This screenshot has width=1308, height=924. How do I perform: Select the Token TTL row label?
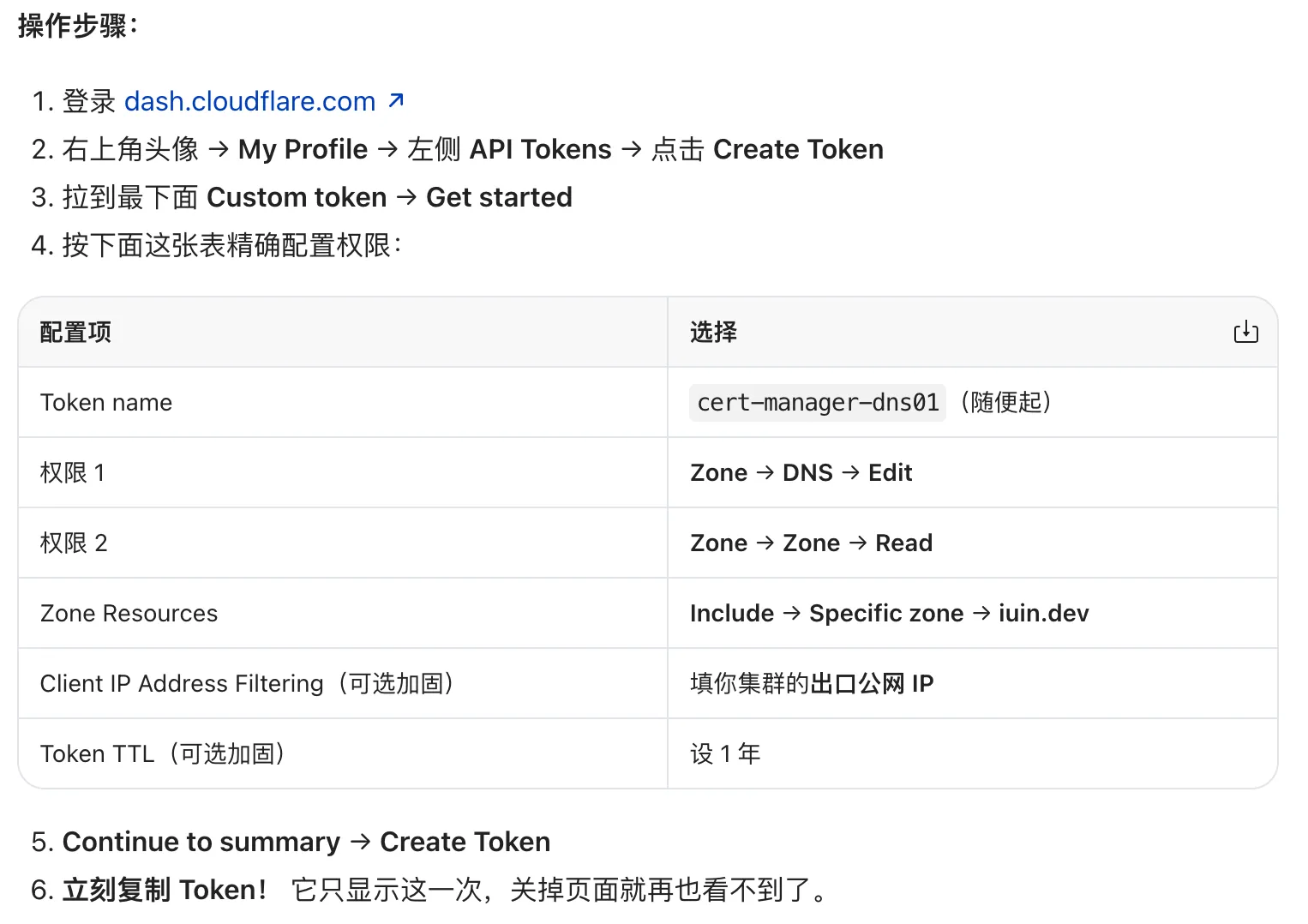click(x=163, y=753)
